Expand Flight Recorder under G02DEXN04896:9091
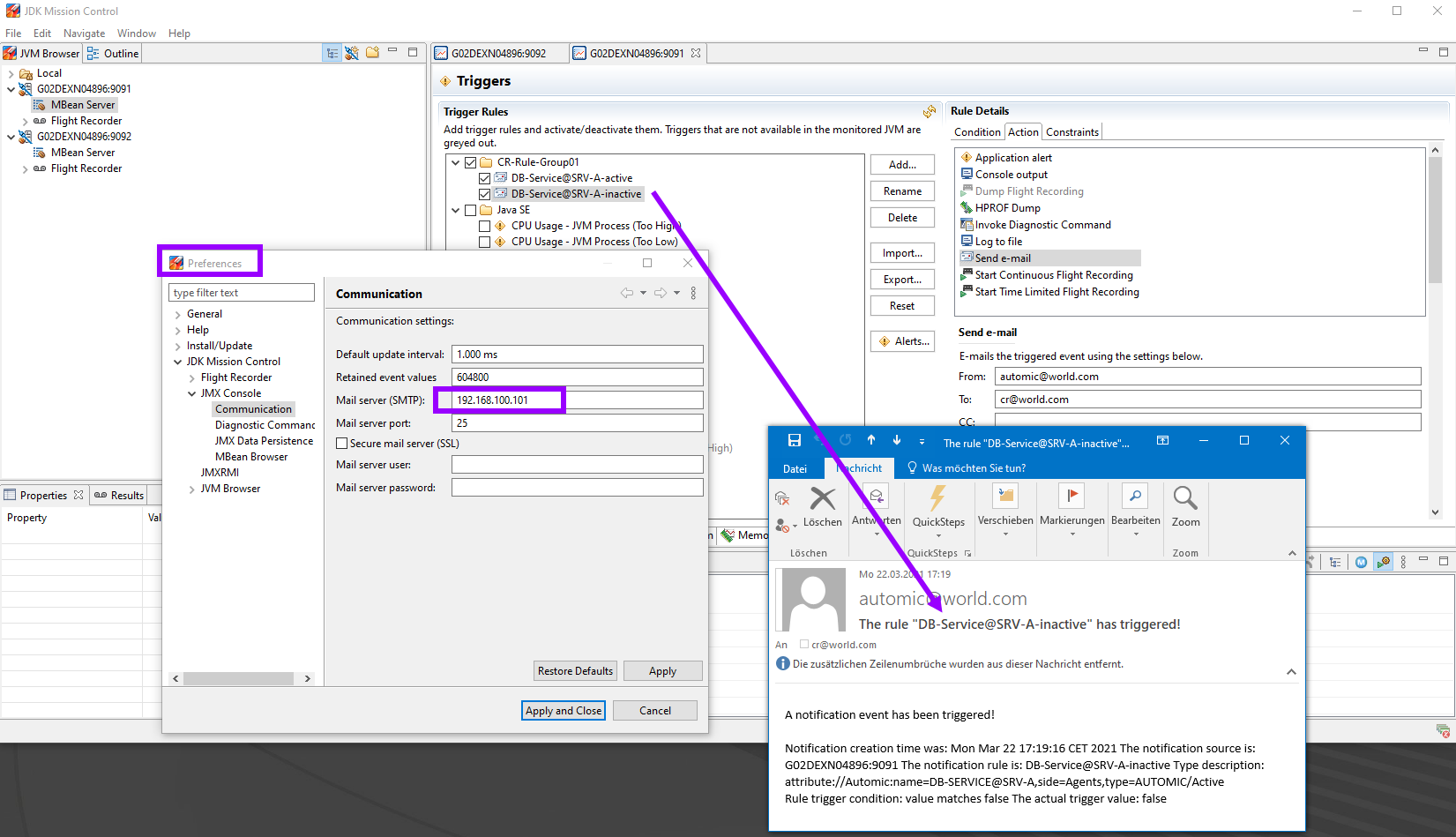The image size is (1456, 837). click(x=25, y=122)
